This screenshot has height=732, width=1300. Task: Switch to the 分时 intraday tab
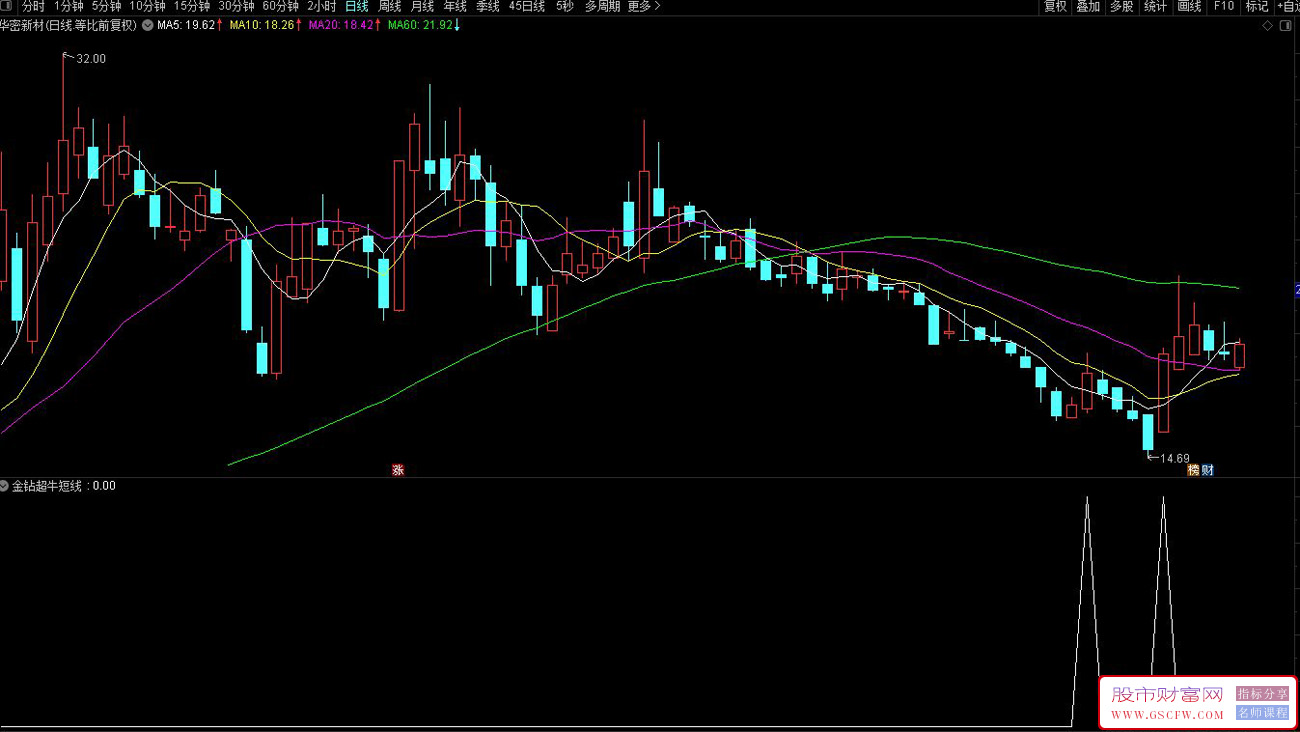pyautogui.click(x=33, y=6)
